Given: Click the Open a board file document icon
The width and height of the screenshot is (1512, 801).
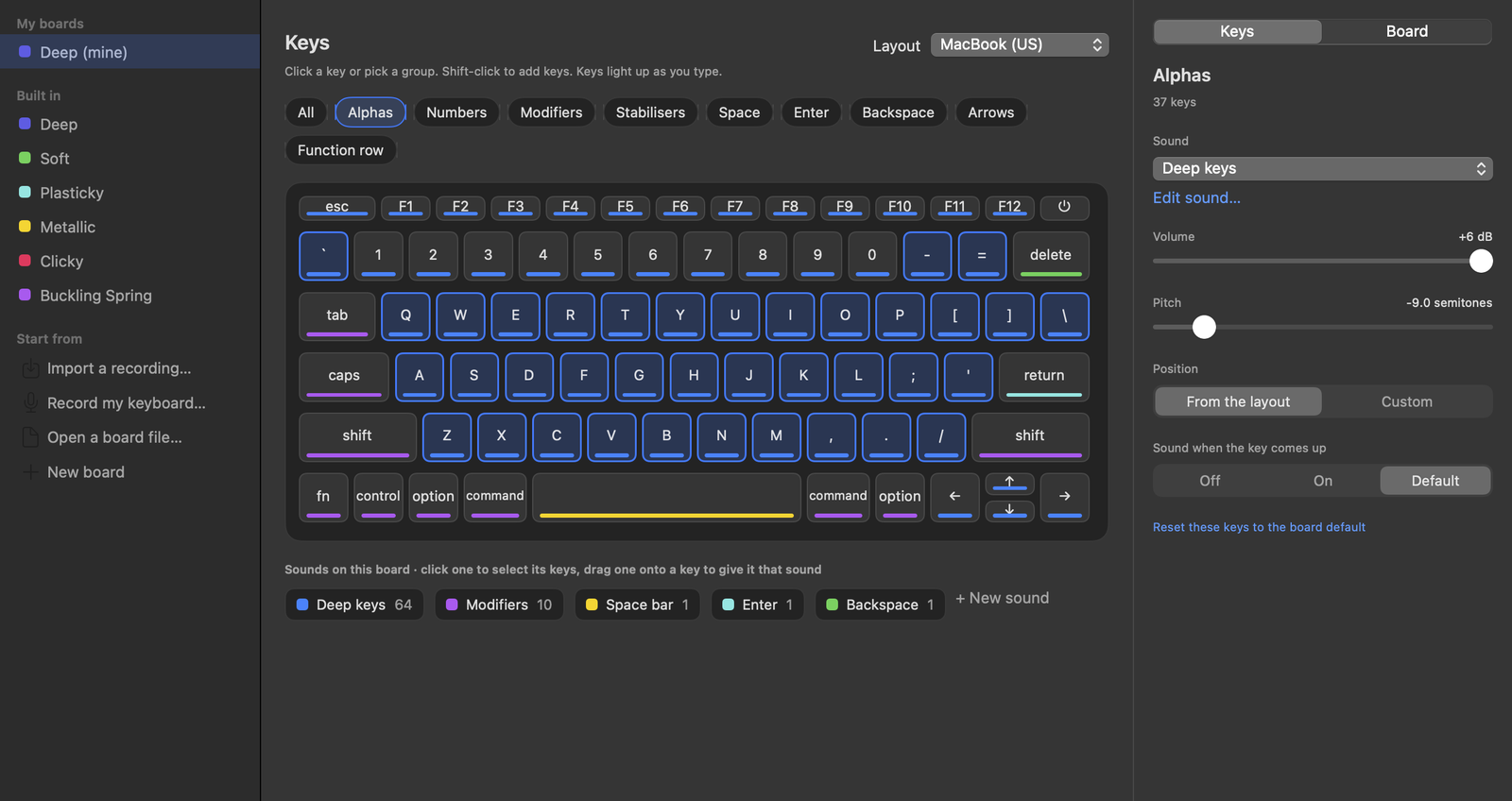Looking at the screenshot, I should pos(31,437).
